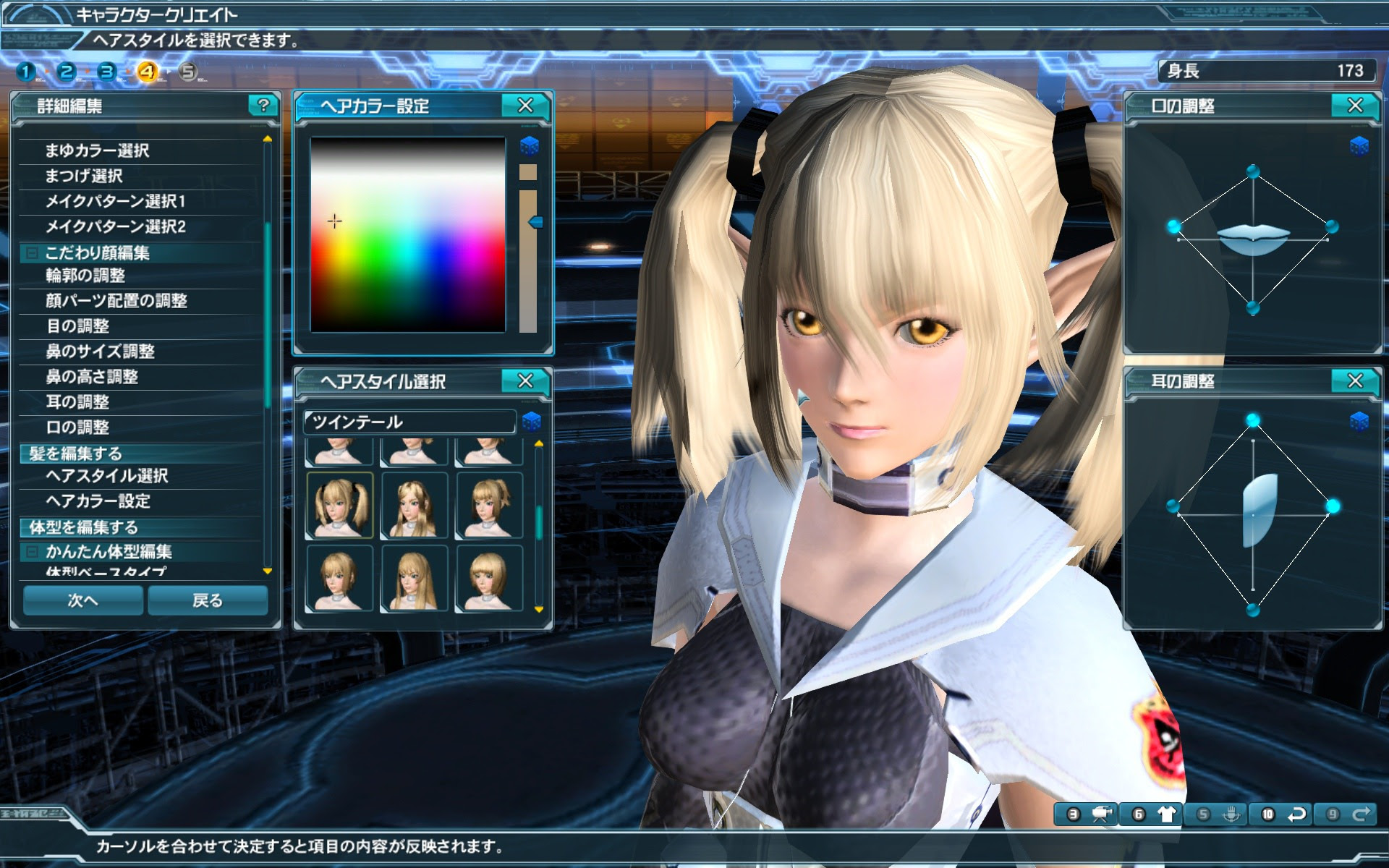1389x868 pixels.
Task: Collapse the こだわり顔編集 section box
Action: 32,252
